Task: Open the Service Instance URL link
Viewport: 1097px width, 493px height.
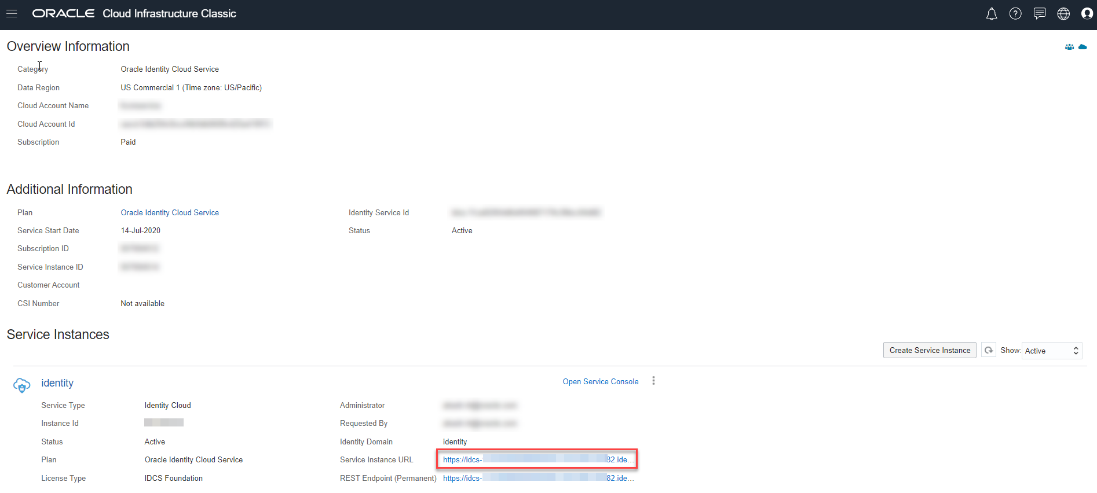Action: pos(537,459)
